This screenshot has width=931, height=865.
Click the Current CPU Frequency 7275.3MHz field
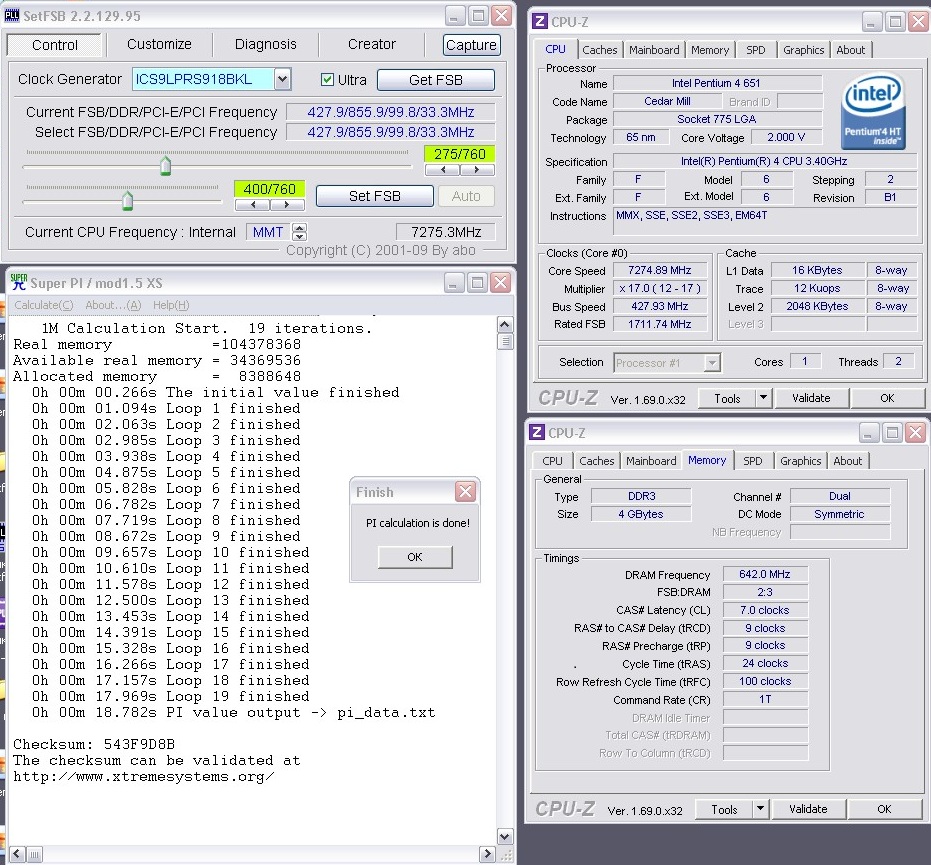tap(445, 232)
